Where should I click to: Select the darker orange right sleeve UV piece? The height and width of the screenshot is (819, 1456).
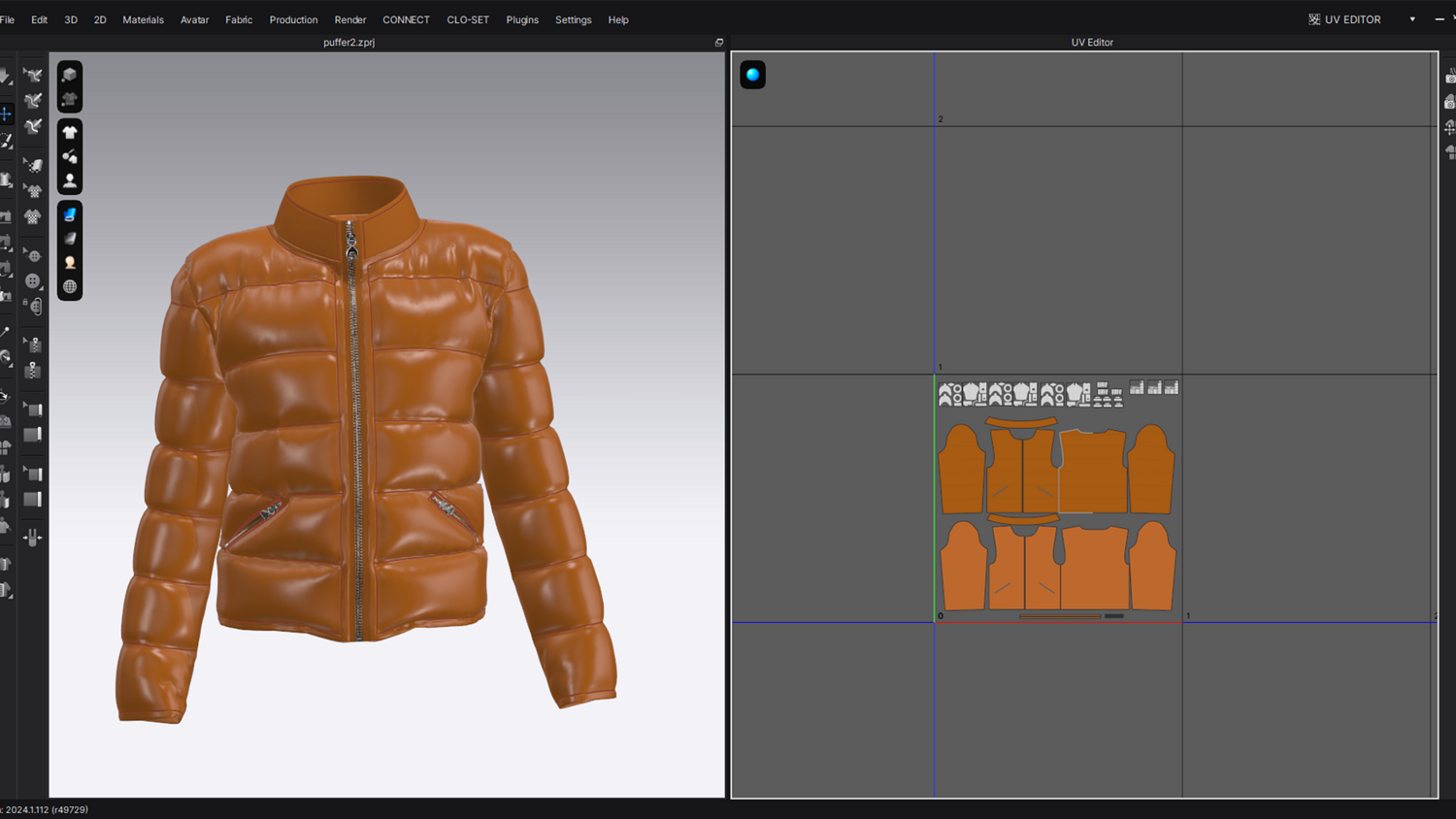click(1151, 469)
